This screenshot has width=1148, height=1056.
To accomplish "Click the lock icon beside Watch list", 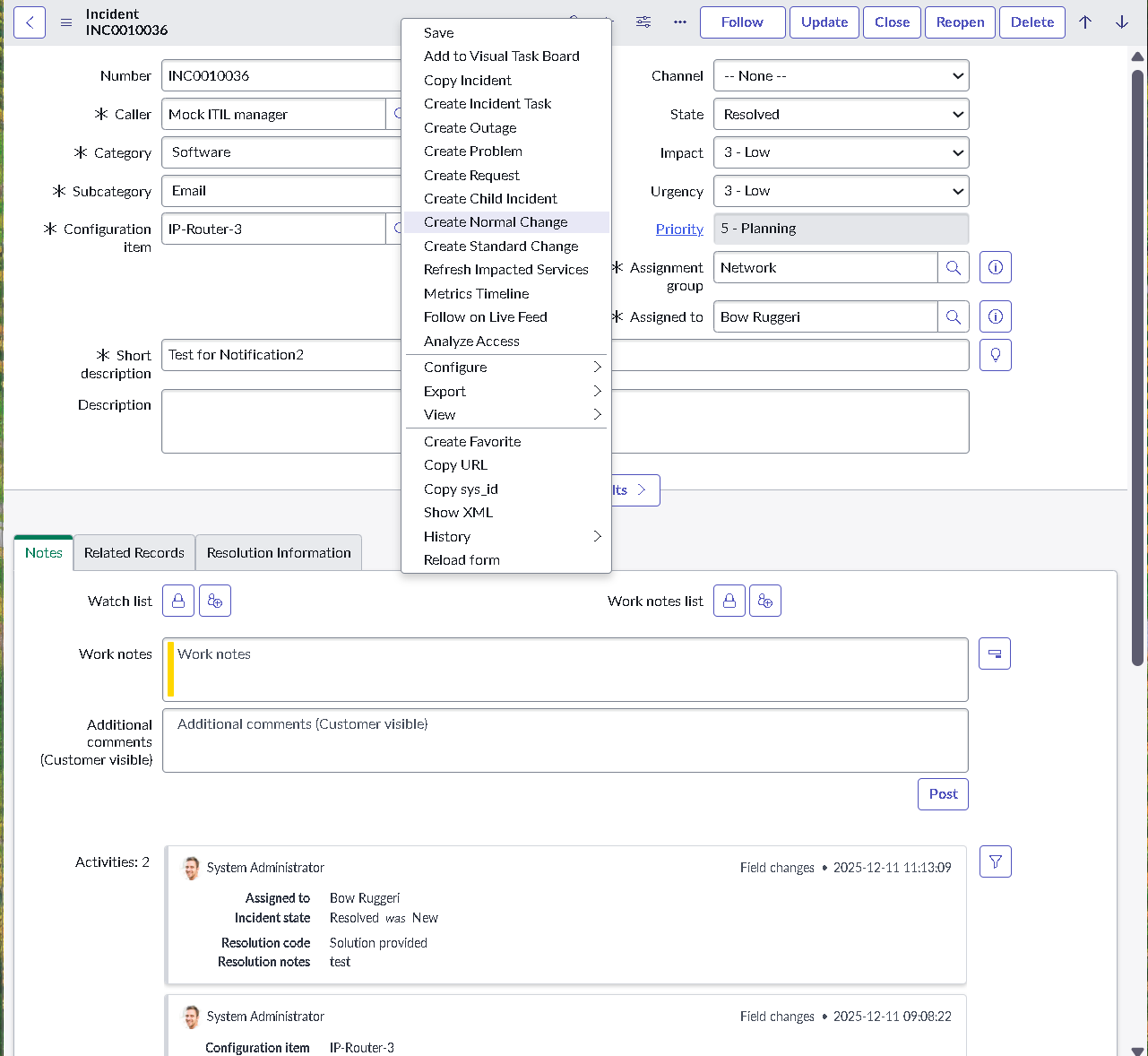I will point(177,601).
